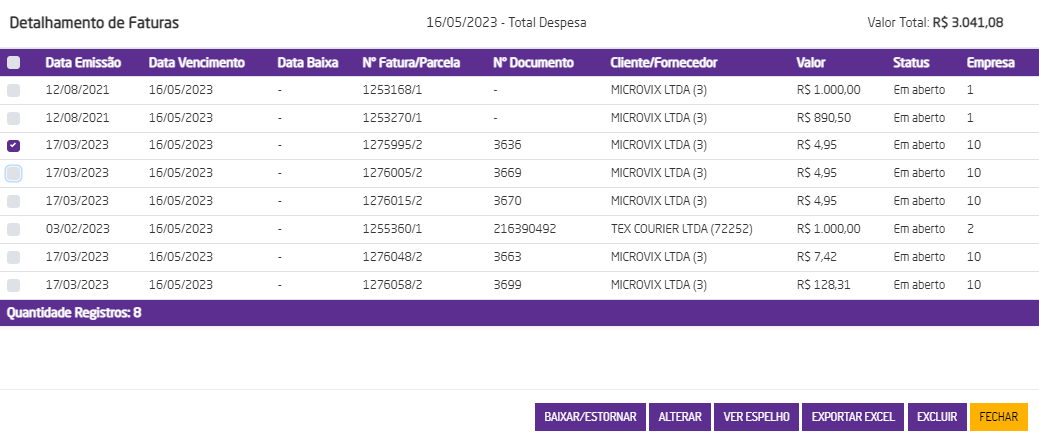Sort by the Cliente/Fornecedor column header

[x=663, y=63]
